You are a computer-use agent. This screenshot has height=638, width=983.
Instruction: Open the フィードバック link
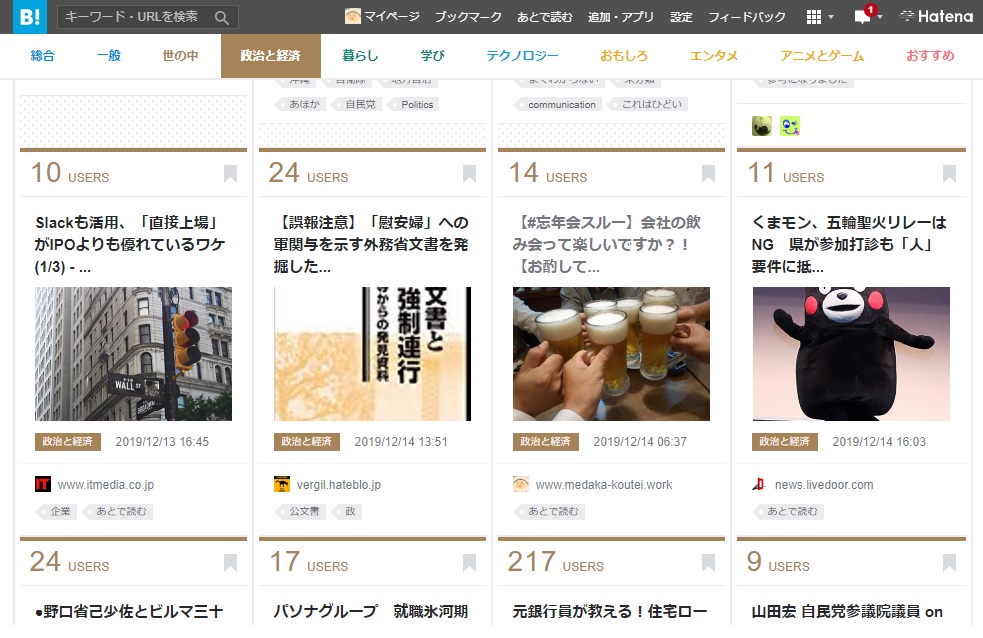coord(747,17)
